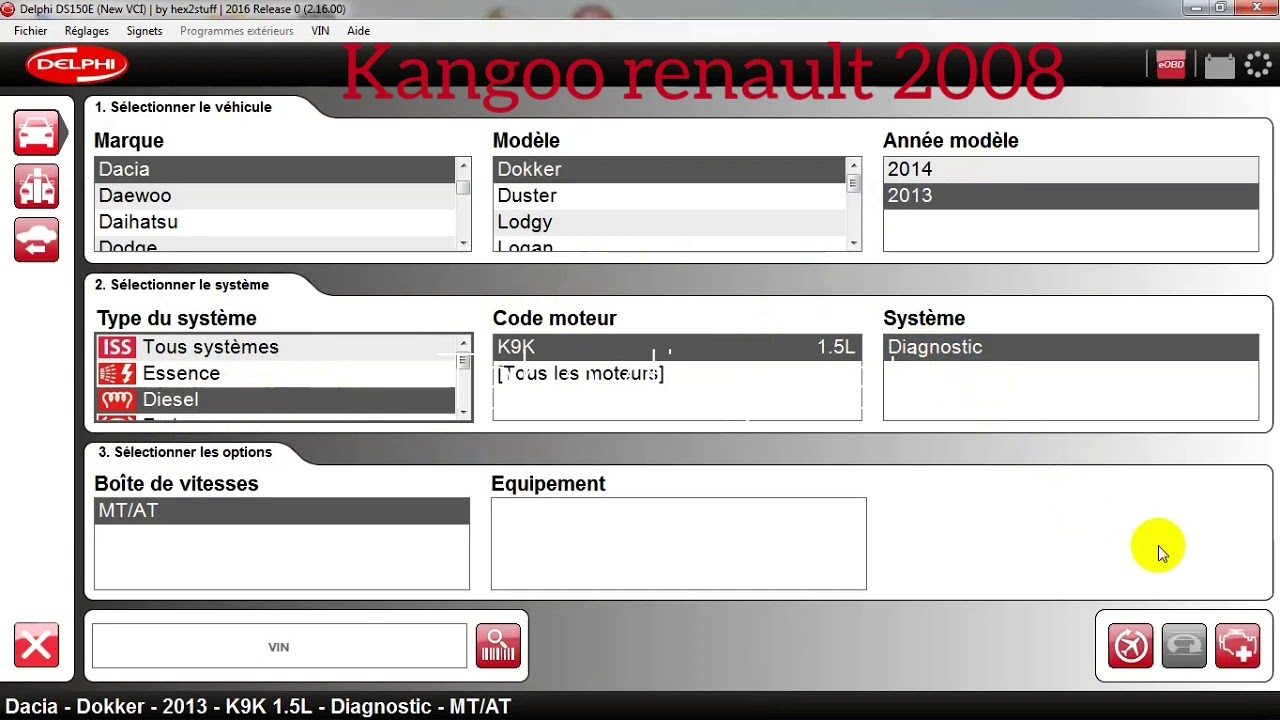Select Daewoo in the Marque list
The image size is (1280, 720).
pos(275,196)
